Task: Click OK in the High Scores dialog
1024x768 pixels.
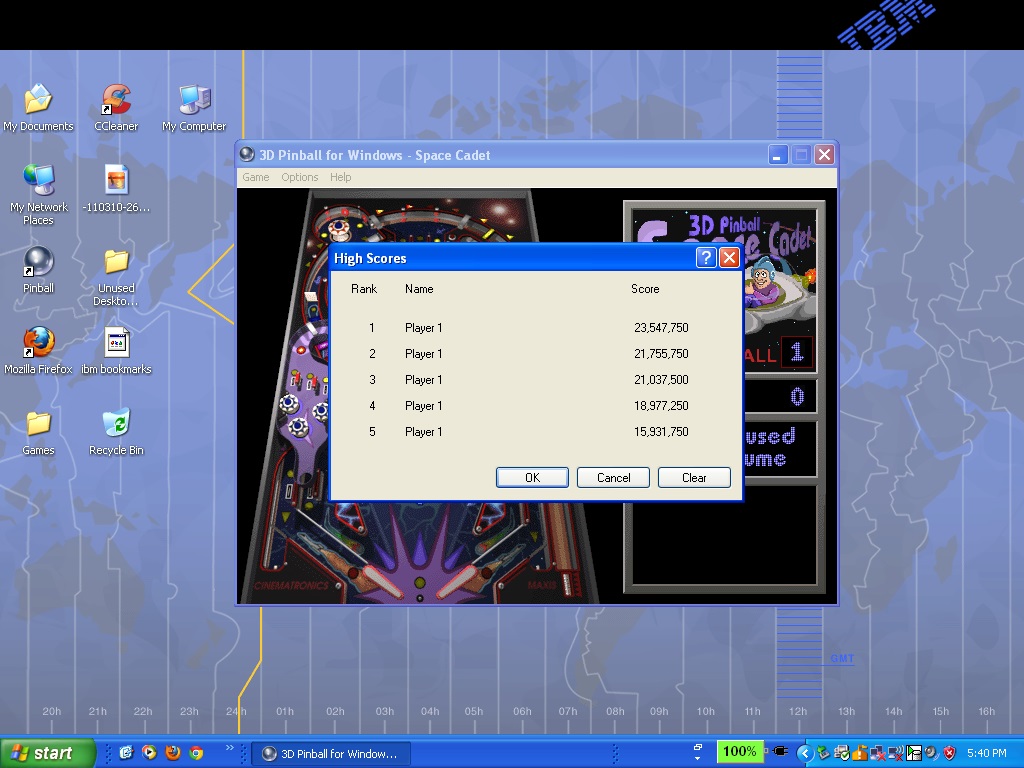Action: tap(532, 478)
